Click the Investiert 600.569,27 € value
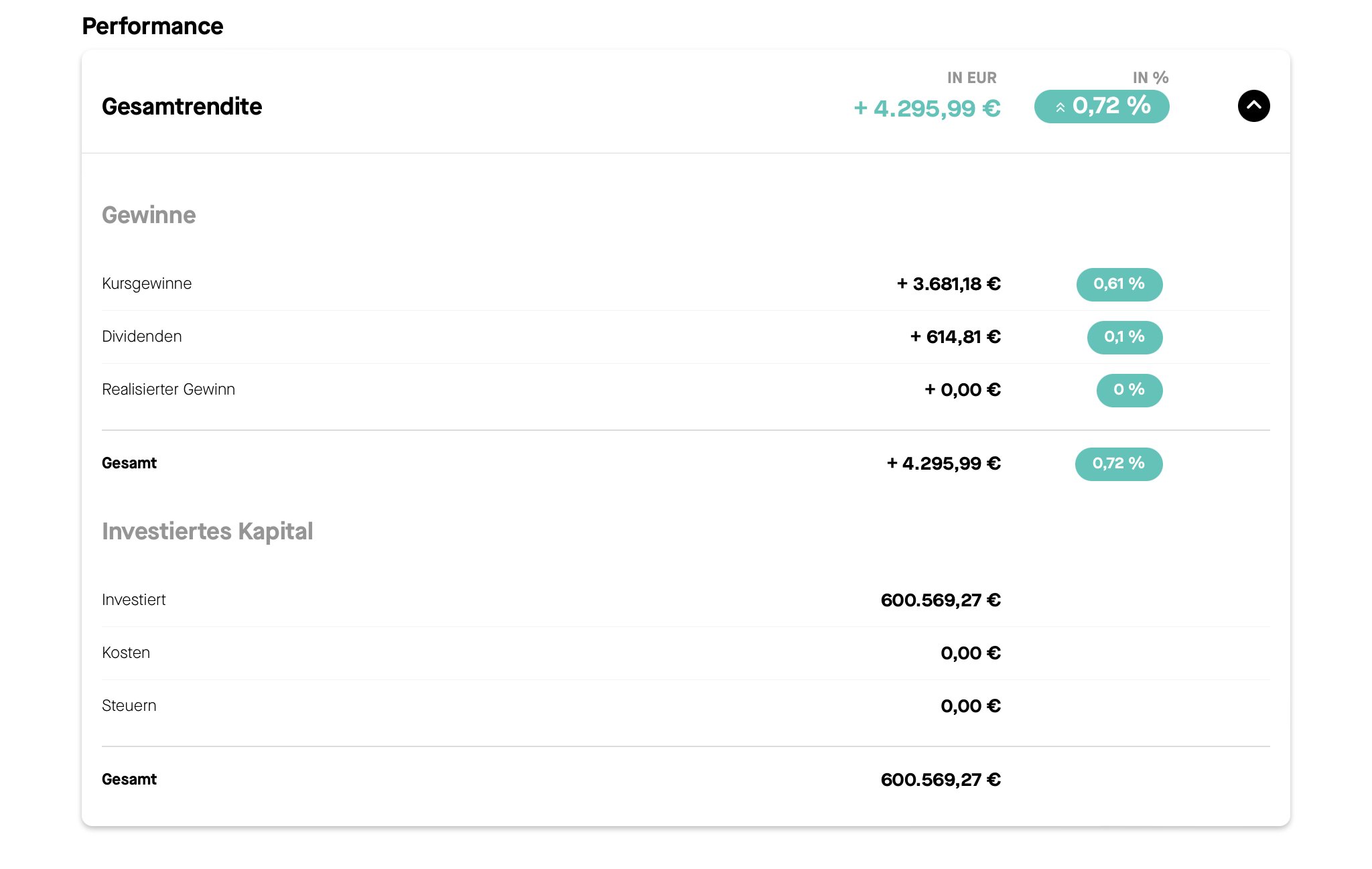 tap(941, 600)
